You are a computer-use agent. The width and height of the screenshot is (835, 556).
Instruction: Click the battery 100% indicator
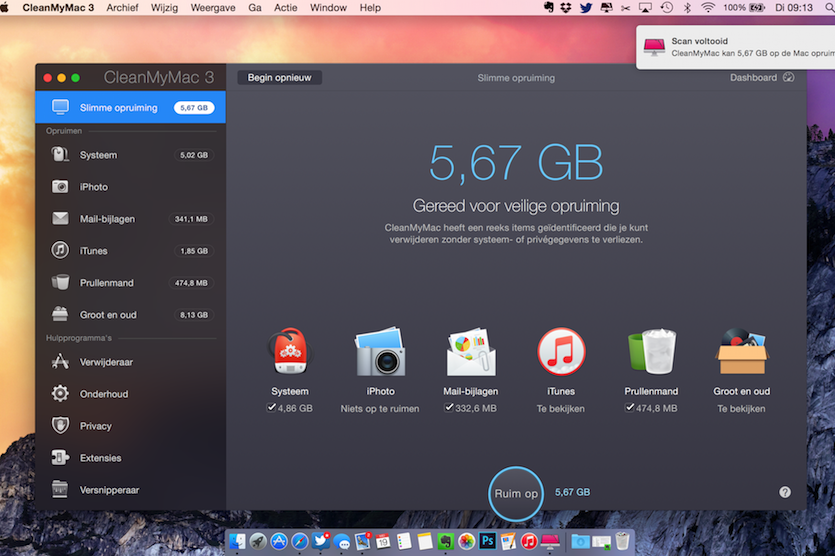744,7
